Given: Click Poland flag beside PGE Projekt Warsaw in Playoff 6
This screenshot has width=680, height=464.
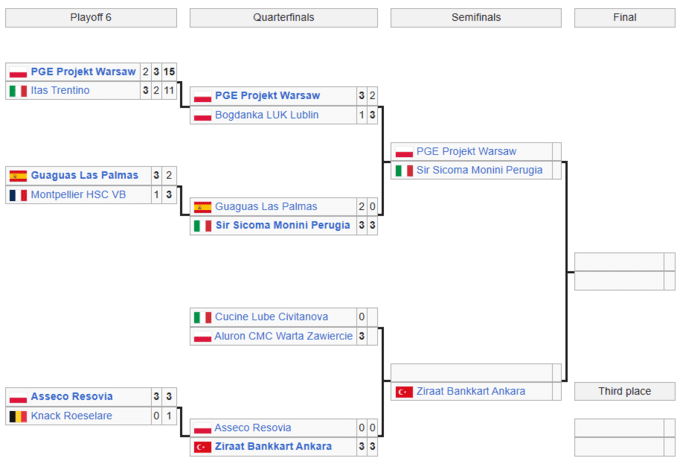Looking at the screenshot, I should tap(18, 72).
